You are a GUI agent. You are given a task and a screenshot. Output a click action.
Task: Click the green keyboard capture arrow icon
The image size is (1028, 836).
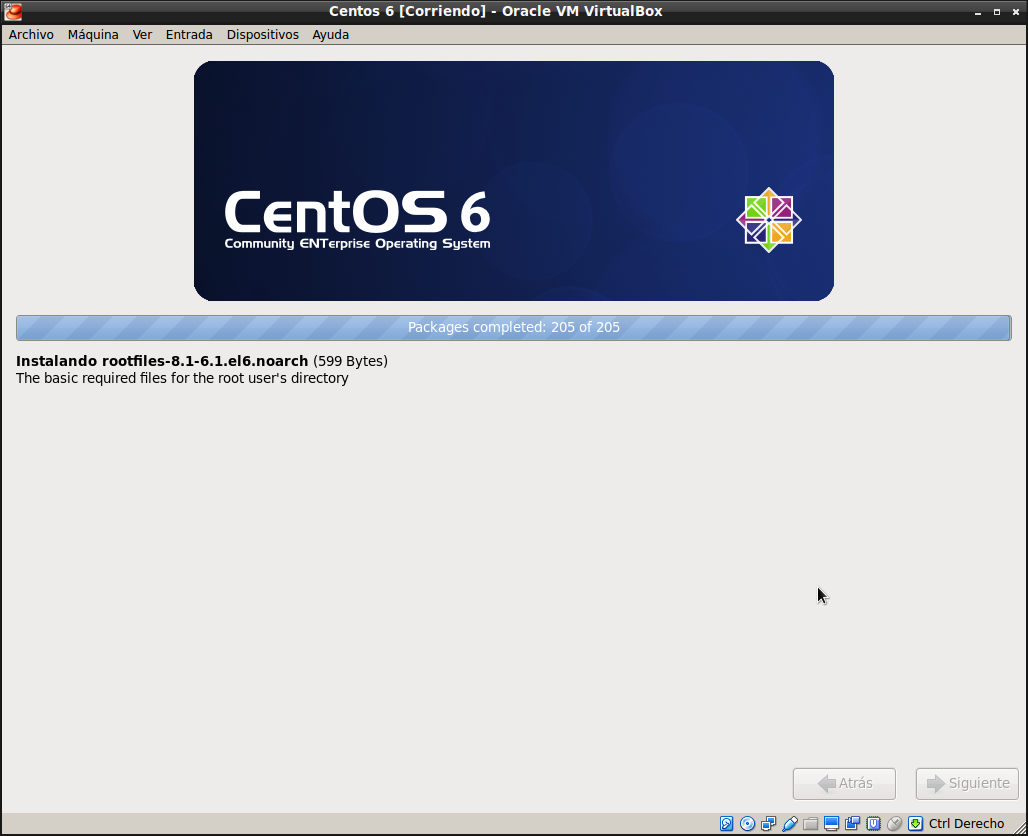click(915, 824)
